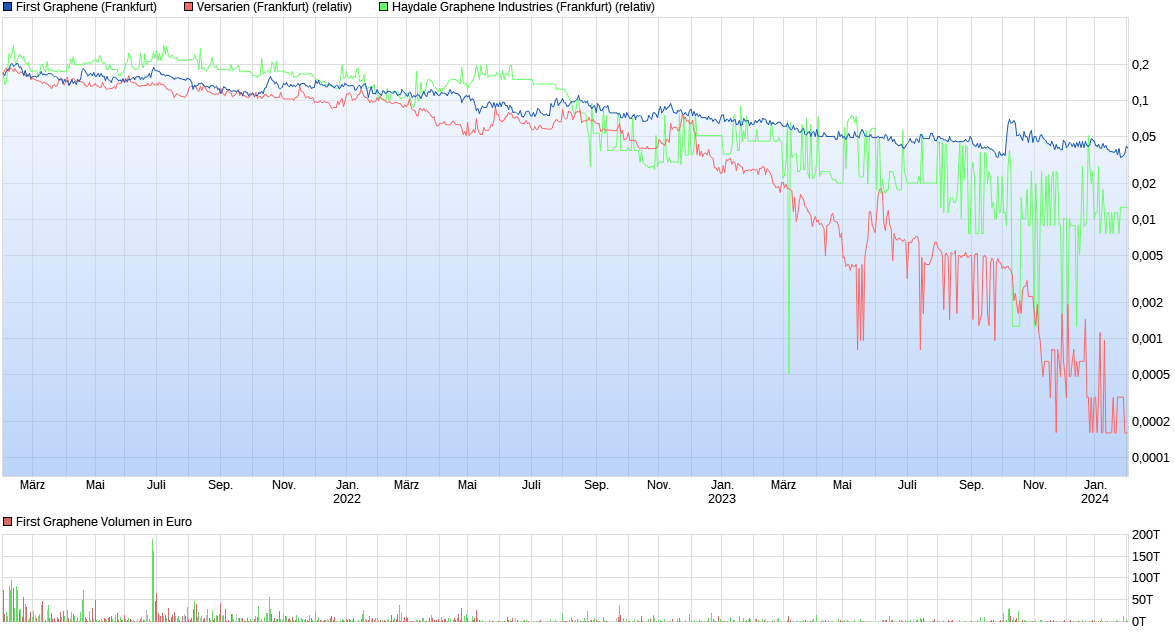Click the 50T volume axis label

click(x=1142, y=599)
